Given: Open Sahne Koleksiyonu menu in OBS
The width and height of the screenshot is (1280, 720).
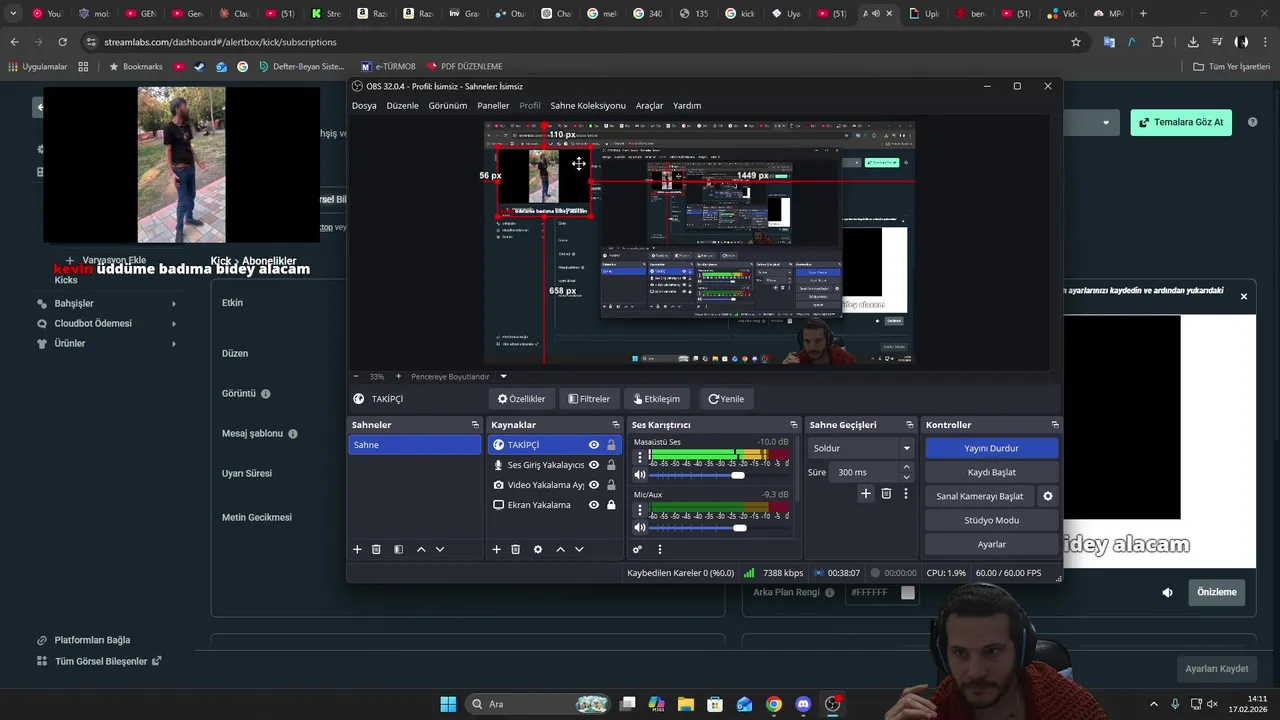Looking at the screenshot, I should coord(588,105).
